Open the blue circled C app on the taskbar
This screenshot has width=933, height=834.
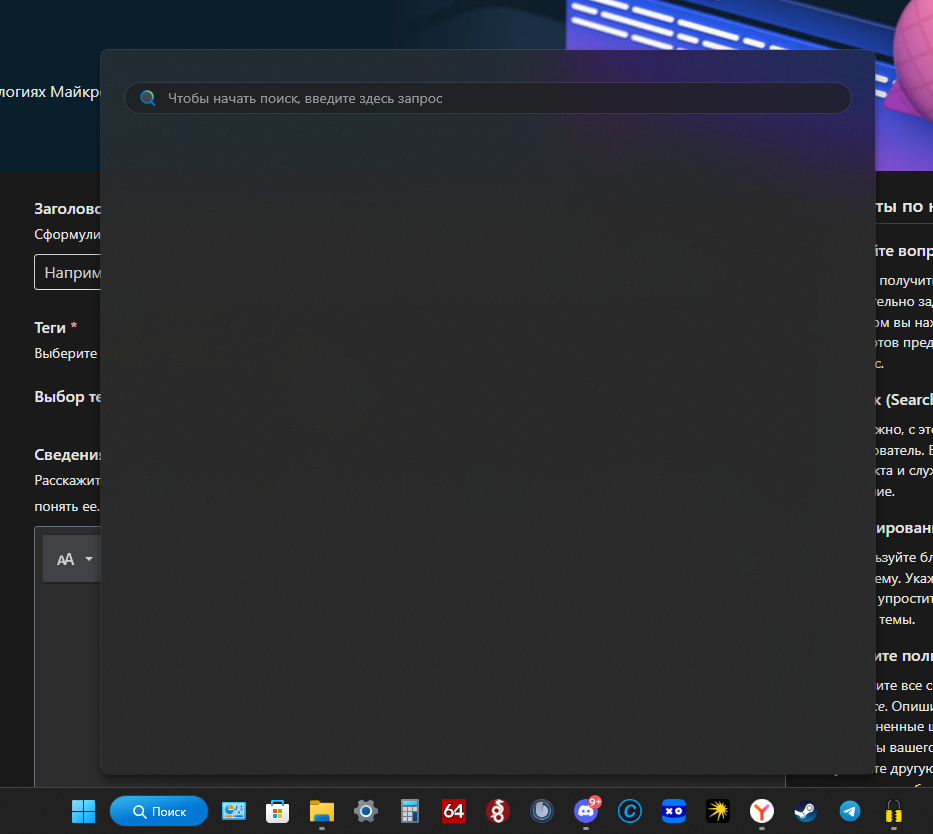pyautogui.click(x=630, y=811)
